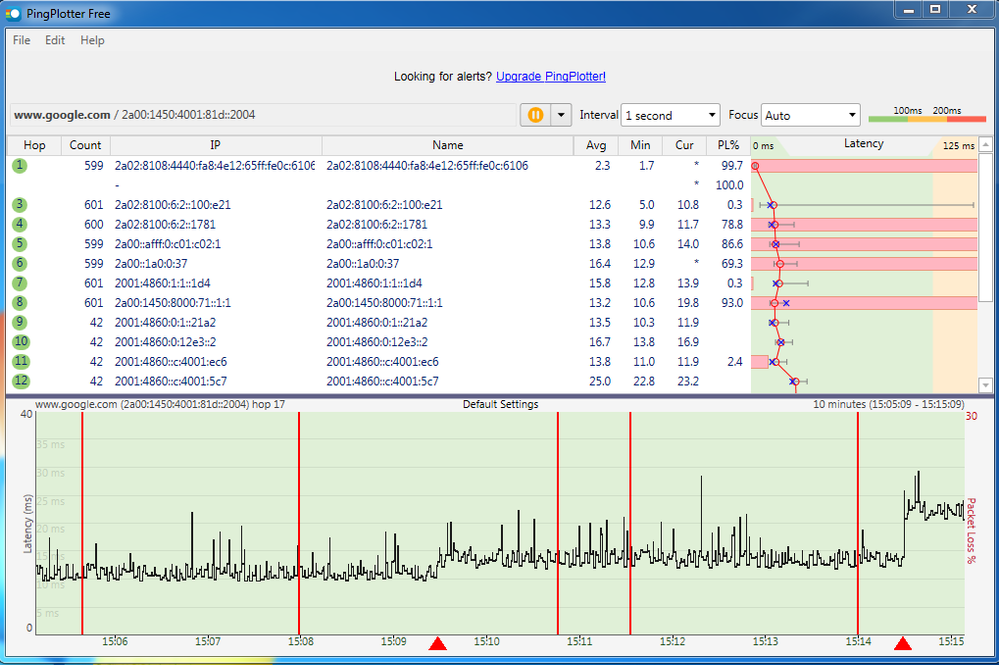
Task: Open the File menu
Action: (x=21, y=41)
